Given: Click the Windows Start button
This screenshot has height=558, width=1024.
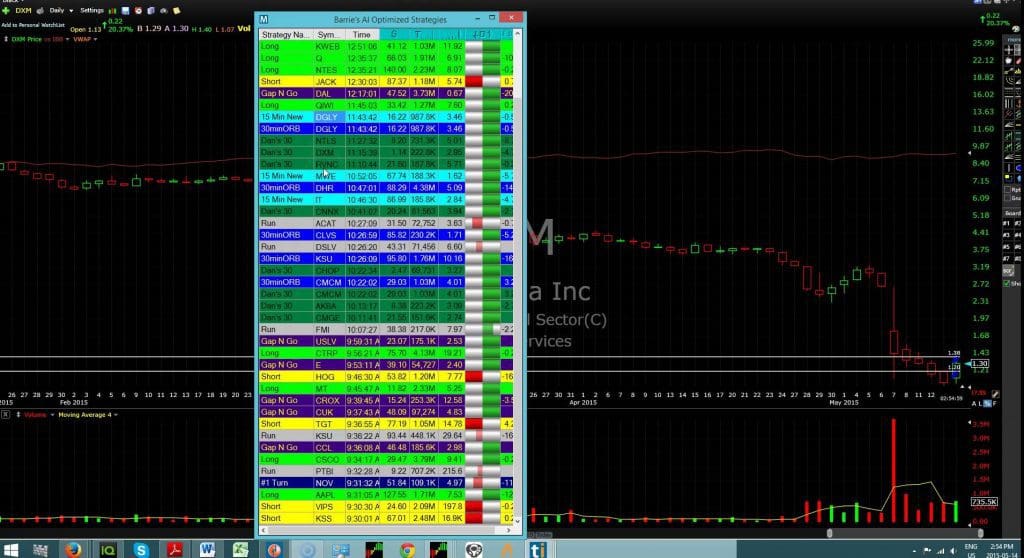Looking at the screenshot, I should point(10,550).
